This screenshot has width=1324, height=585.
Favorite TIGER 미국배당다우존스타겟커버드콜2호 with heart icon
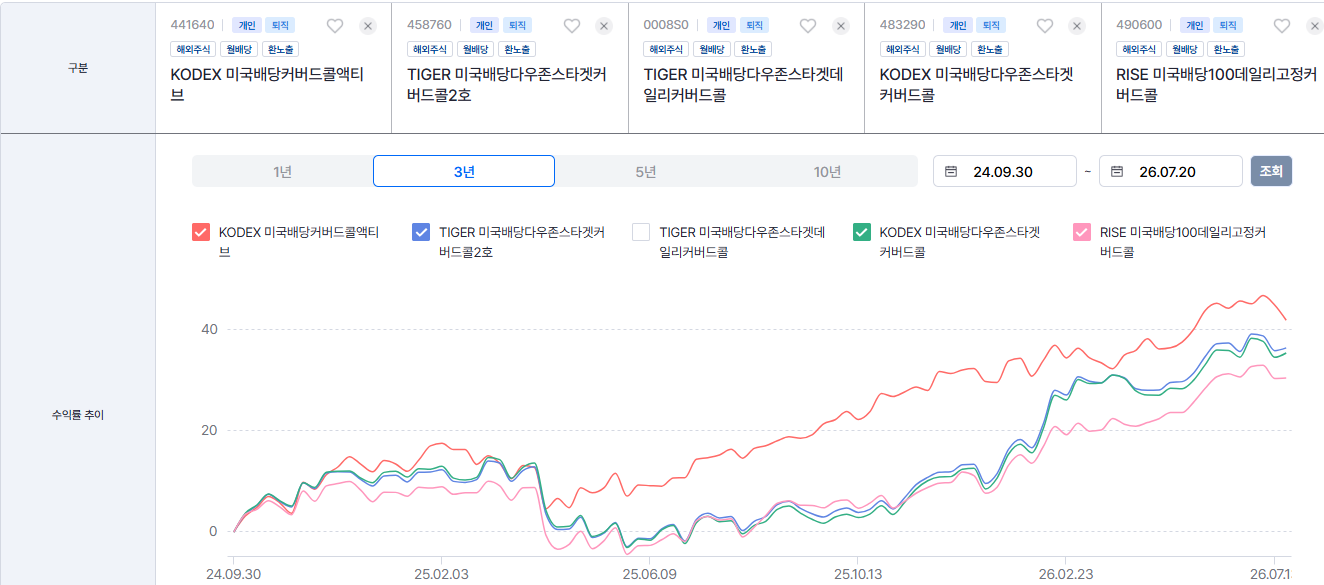[x=572, y=26]
